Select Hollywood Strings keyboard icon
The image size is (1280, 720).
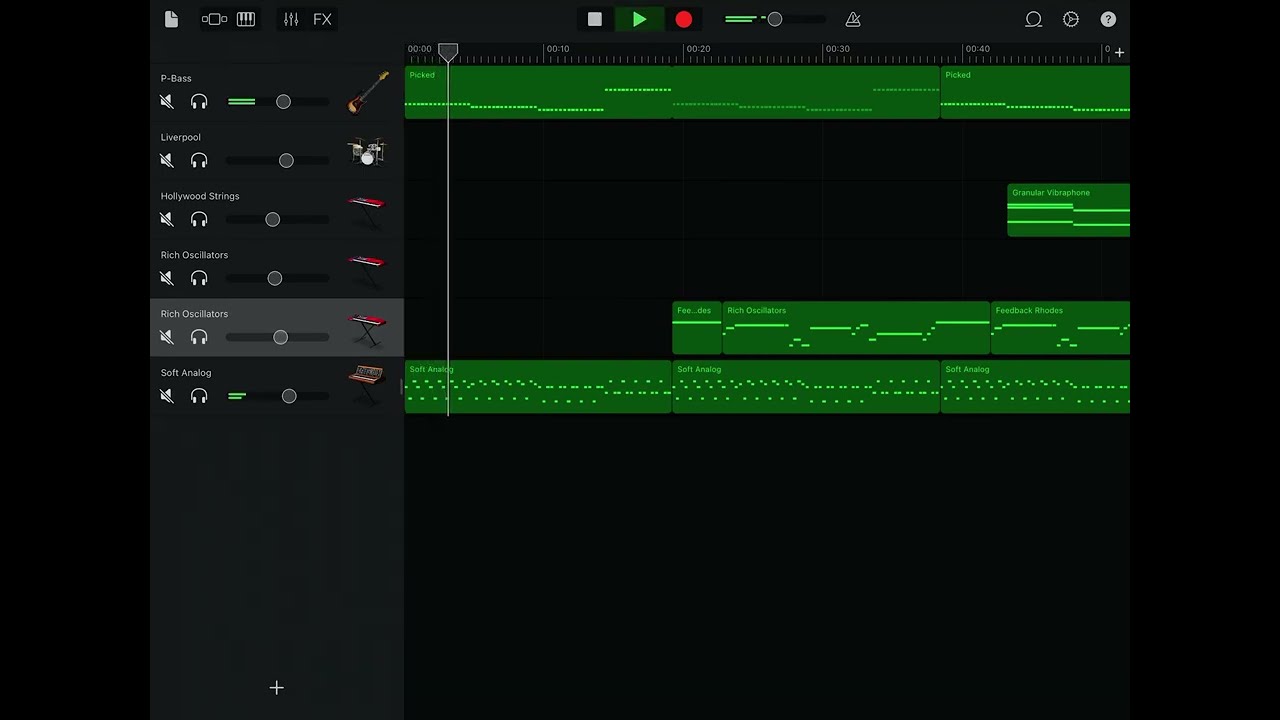tap(367, 211)
